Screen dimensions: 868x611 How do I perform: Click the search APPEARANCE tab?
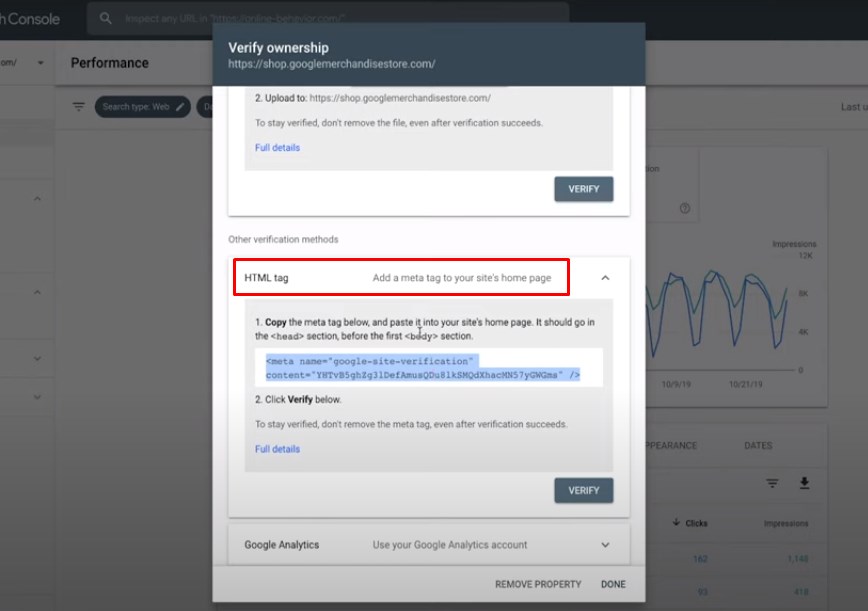point(671,446)
